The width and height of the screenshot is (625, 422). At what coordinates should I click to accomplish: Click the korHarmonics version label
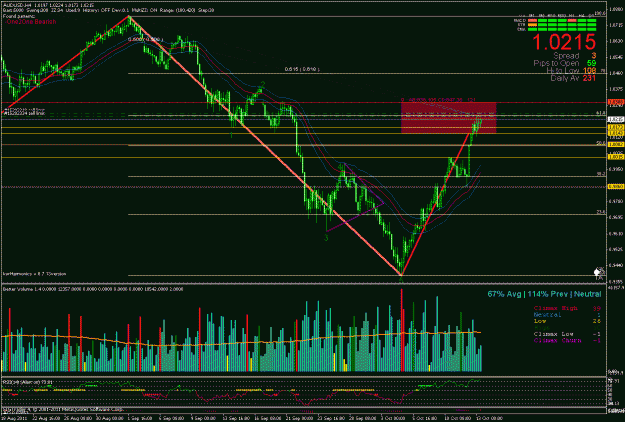tap(35, 274)
